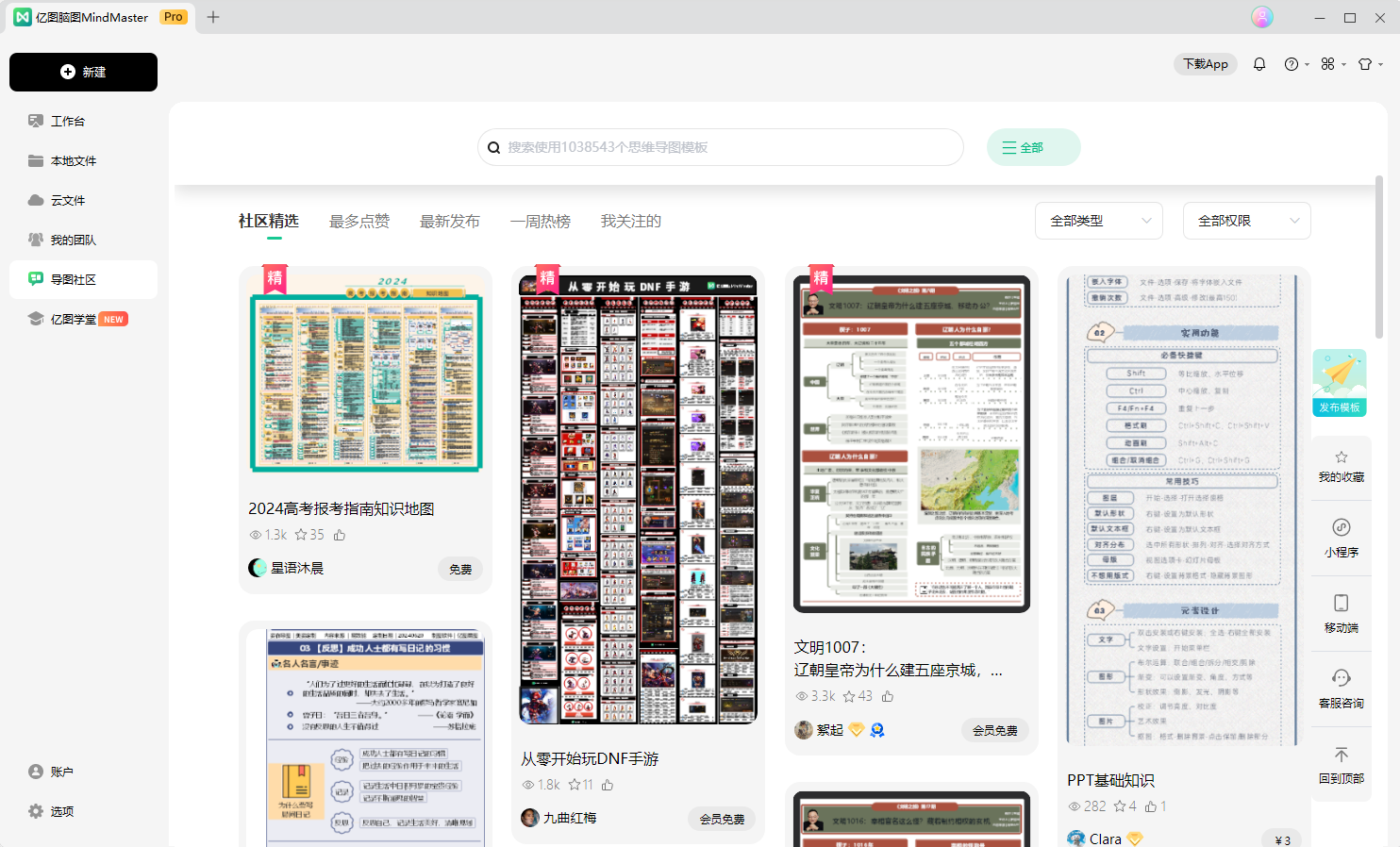Viewport: 1400px width, 847px height.
Task: Click the skin shirt icon
Action: pyautogui.click(x=1364, y=64)
